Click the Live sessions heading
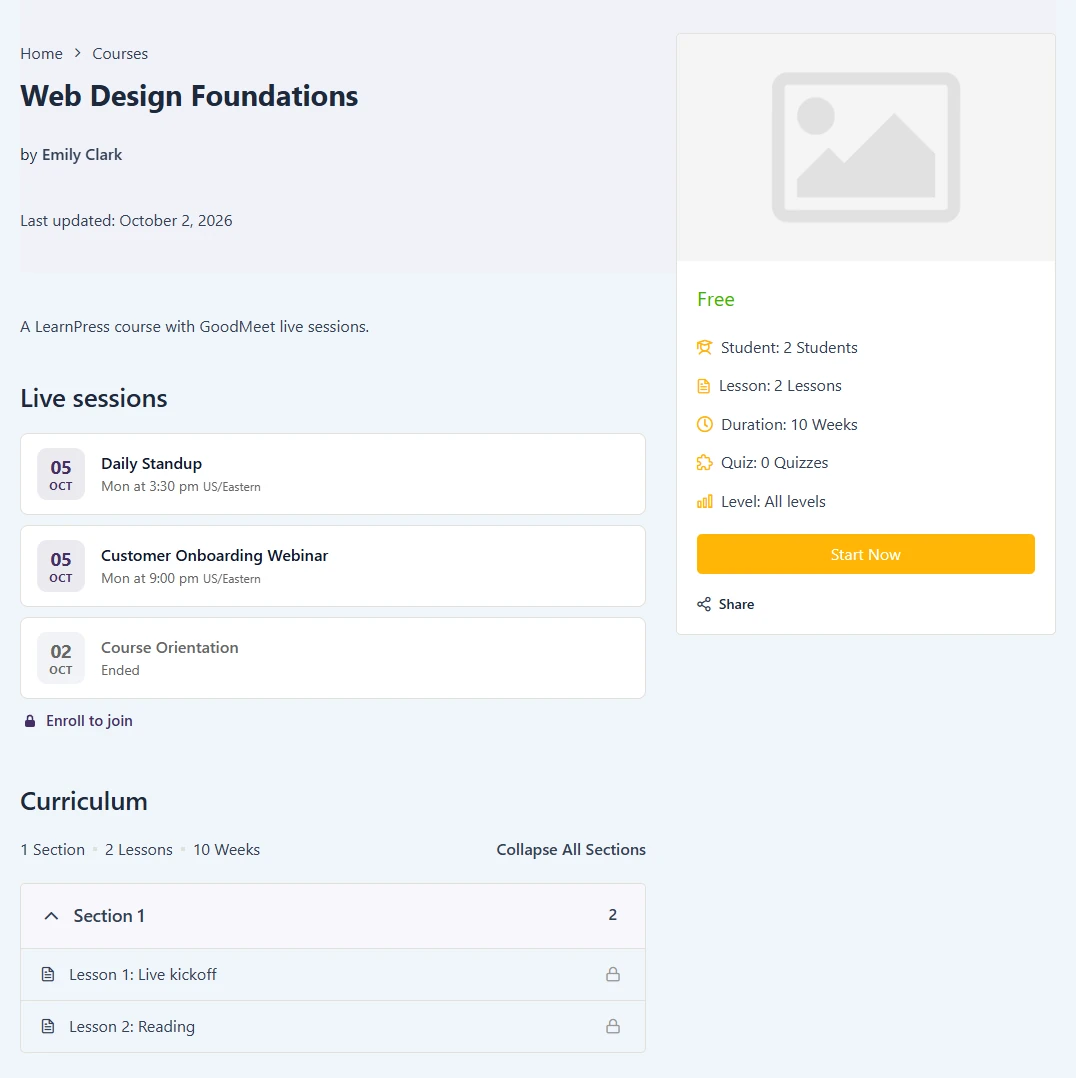Viewport: 1076px width, 1078px height. pyautogui.click(x=94, y=398)
